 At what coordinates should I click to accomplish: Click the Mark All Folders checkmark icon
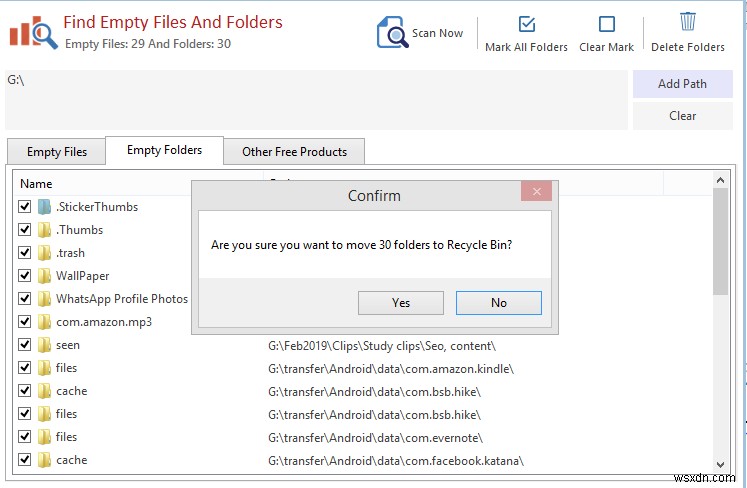click(527, 24)
